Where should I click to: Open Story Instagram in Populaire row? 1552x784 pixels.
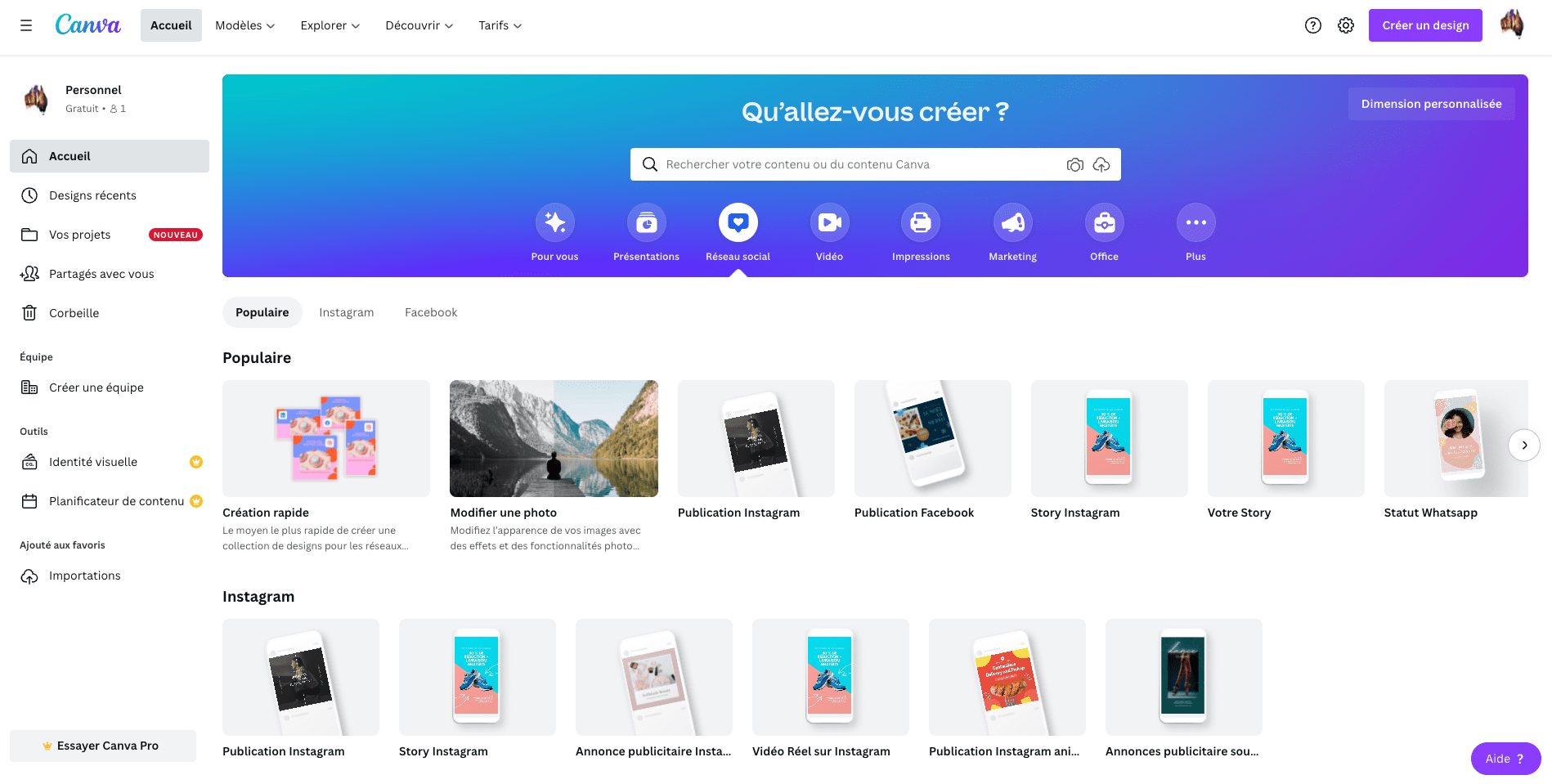click(1109, 438)
